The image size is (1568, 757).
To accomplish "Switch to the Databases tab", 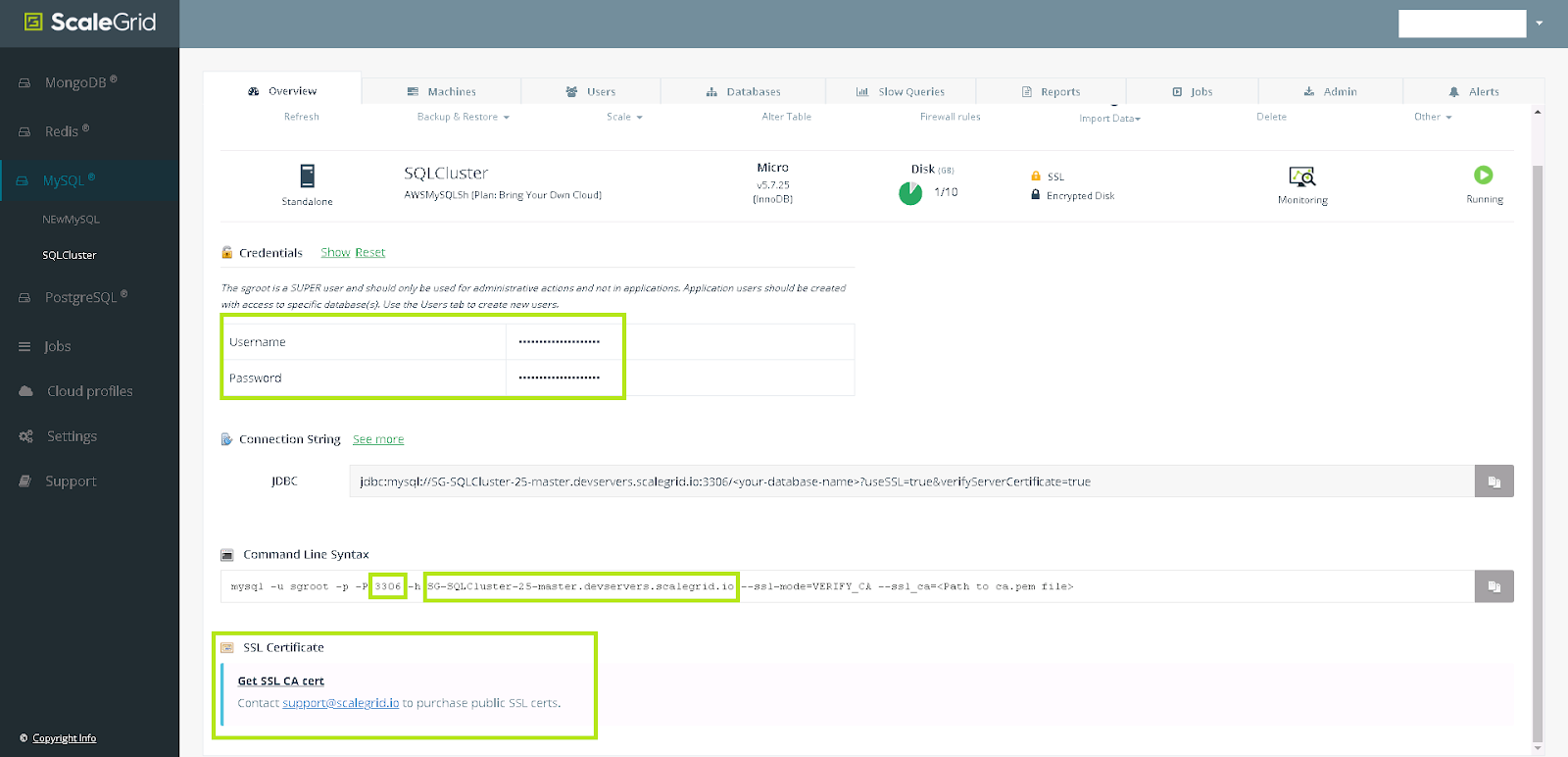I will (x=744, y=91).
